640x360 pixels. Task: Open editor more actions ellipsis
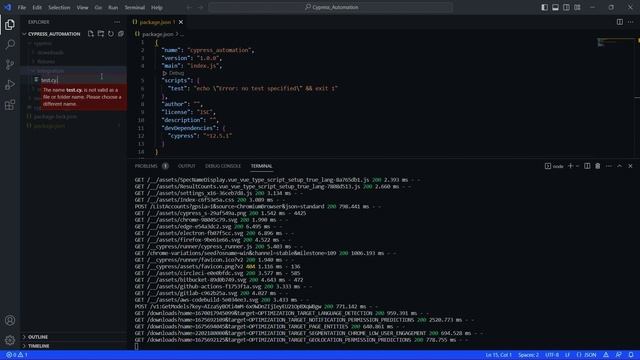pyautogui.click(x=631, y=22)
